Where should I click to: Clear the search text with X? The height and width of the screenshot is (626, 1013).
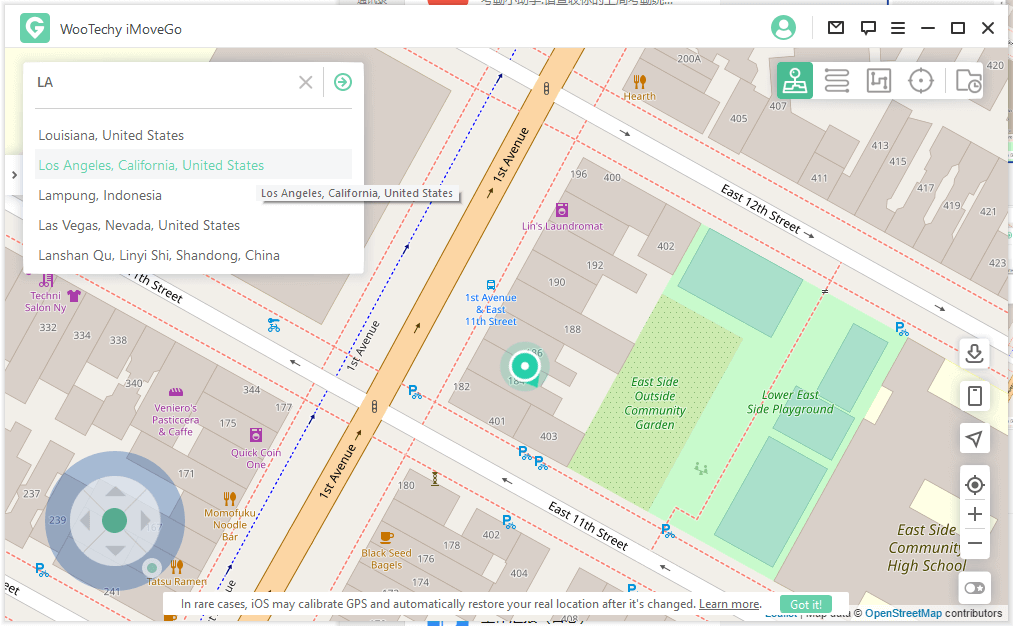[306, 82]
